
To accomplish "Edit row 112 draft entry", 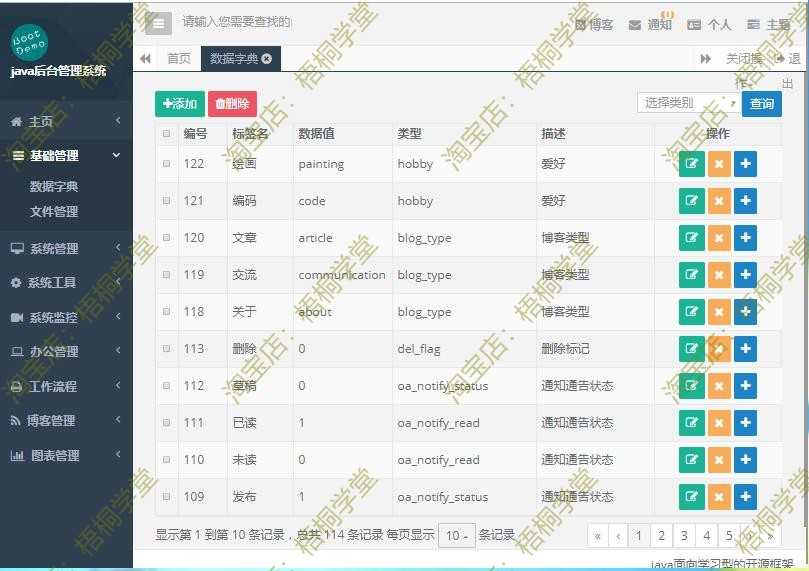I will [x=691, y=386].
